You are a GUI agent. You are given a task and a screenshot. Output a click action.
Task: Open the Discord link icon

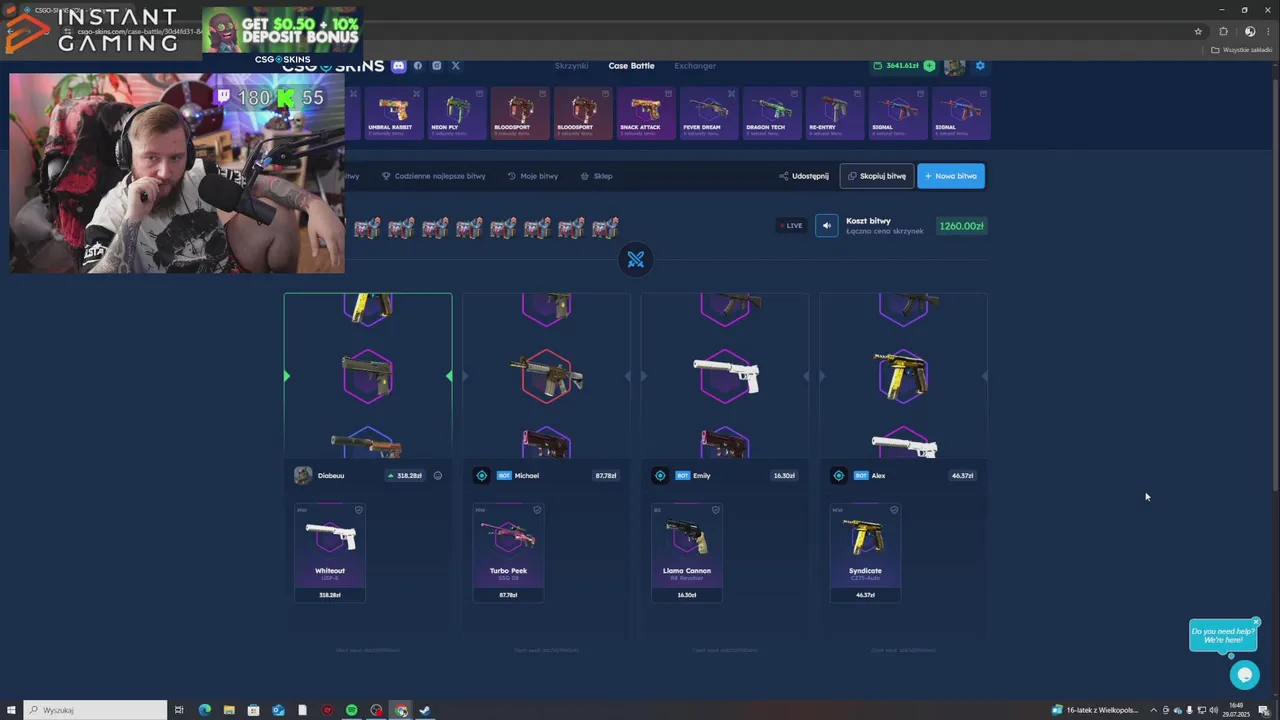click(x=399, y=66)
